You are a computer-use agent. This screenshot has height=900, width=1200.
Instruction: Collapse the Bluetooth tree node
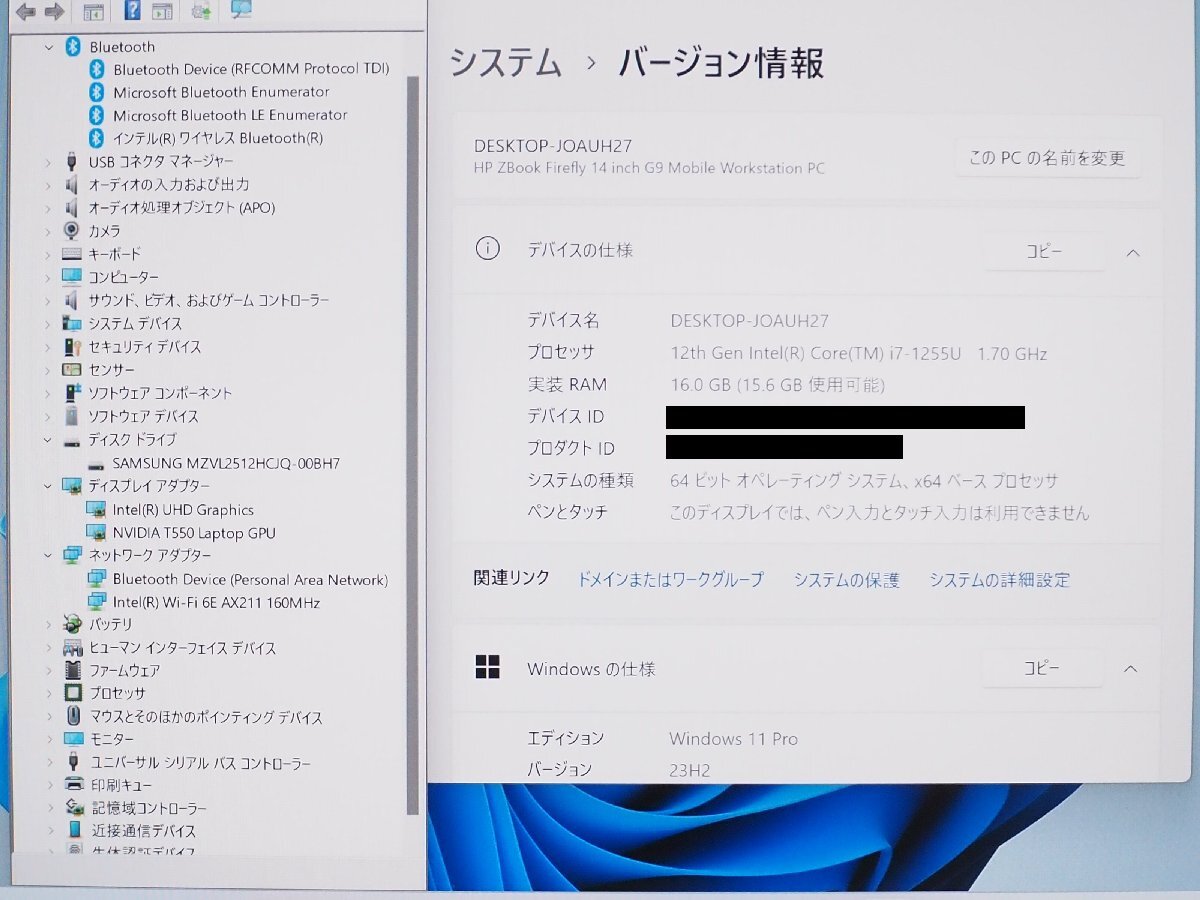point(48,47)
